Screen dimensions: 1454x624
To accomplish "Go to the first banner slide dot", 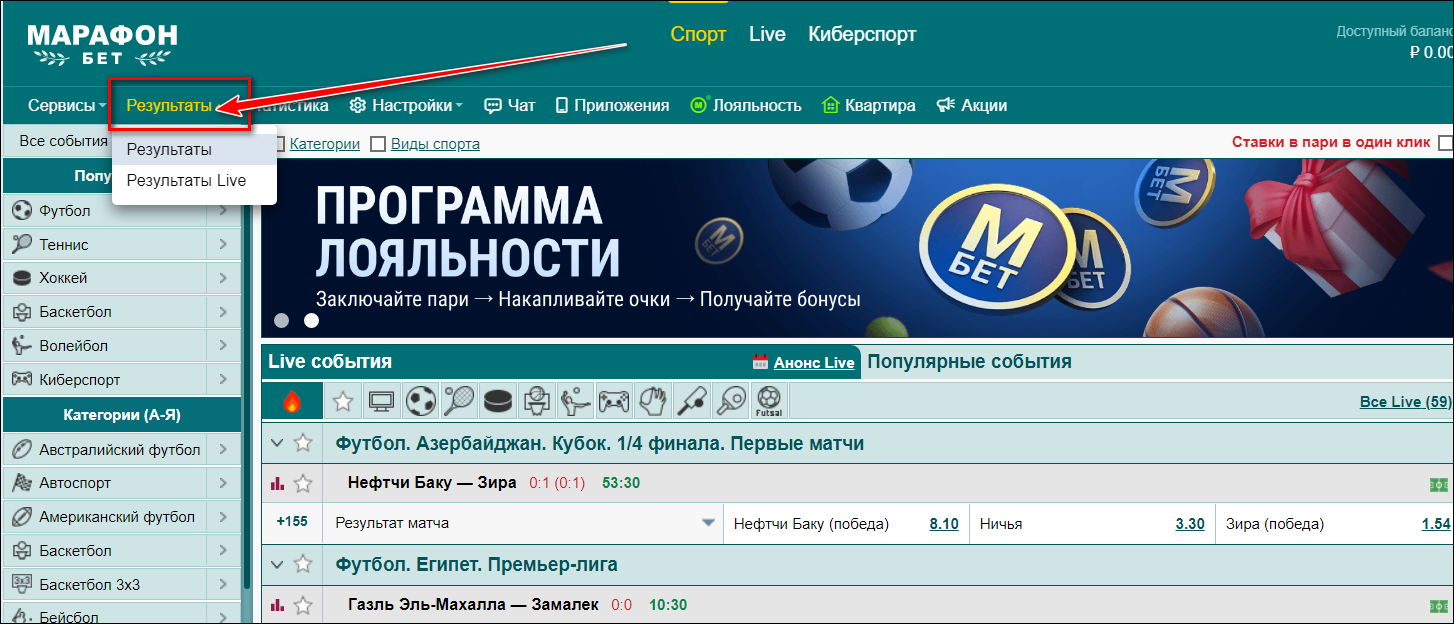I will tap(282, 321).
